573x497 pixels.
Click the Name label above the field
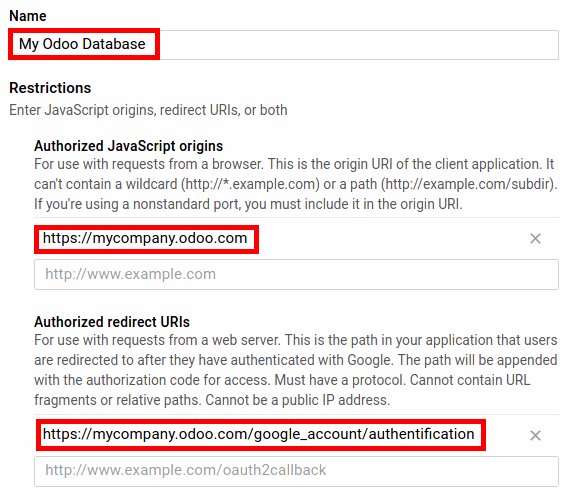click(28, 16)
